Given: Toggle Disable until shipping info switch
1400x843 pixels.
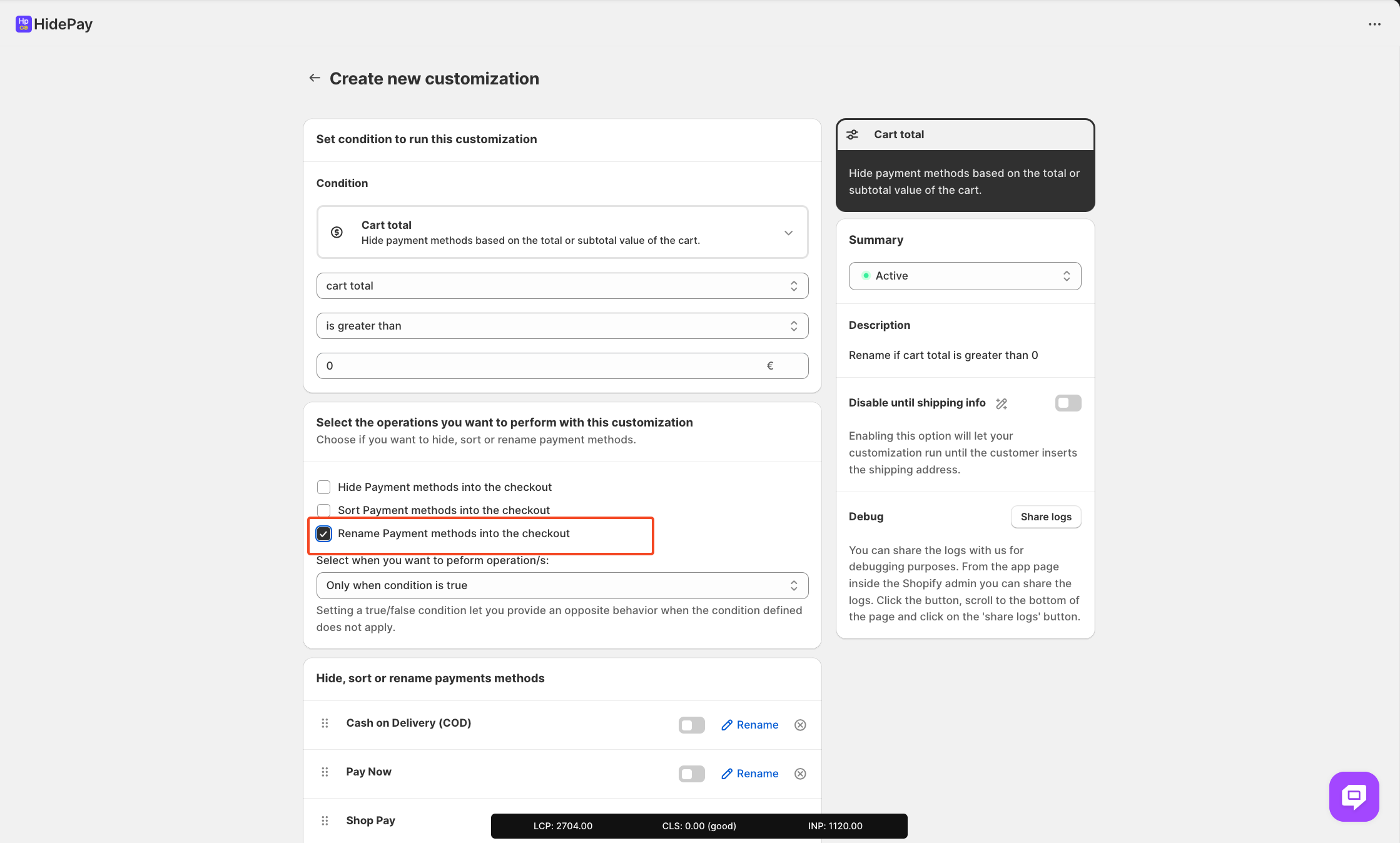Looking at the screenshot, I should click(1068, 403).
